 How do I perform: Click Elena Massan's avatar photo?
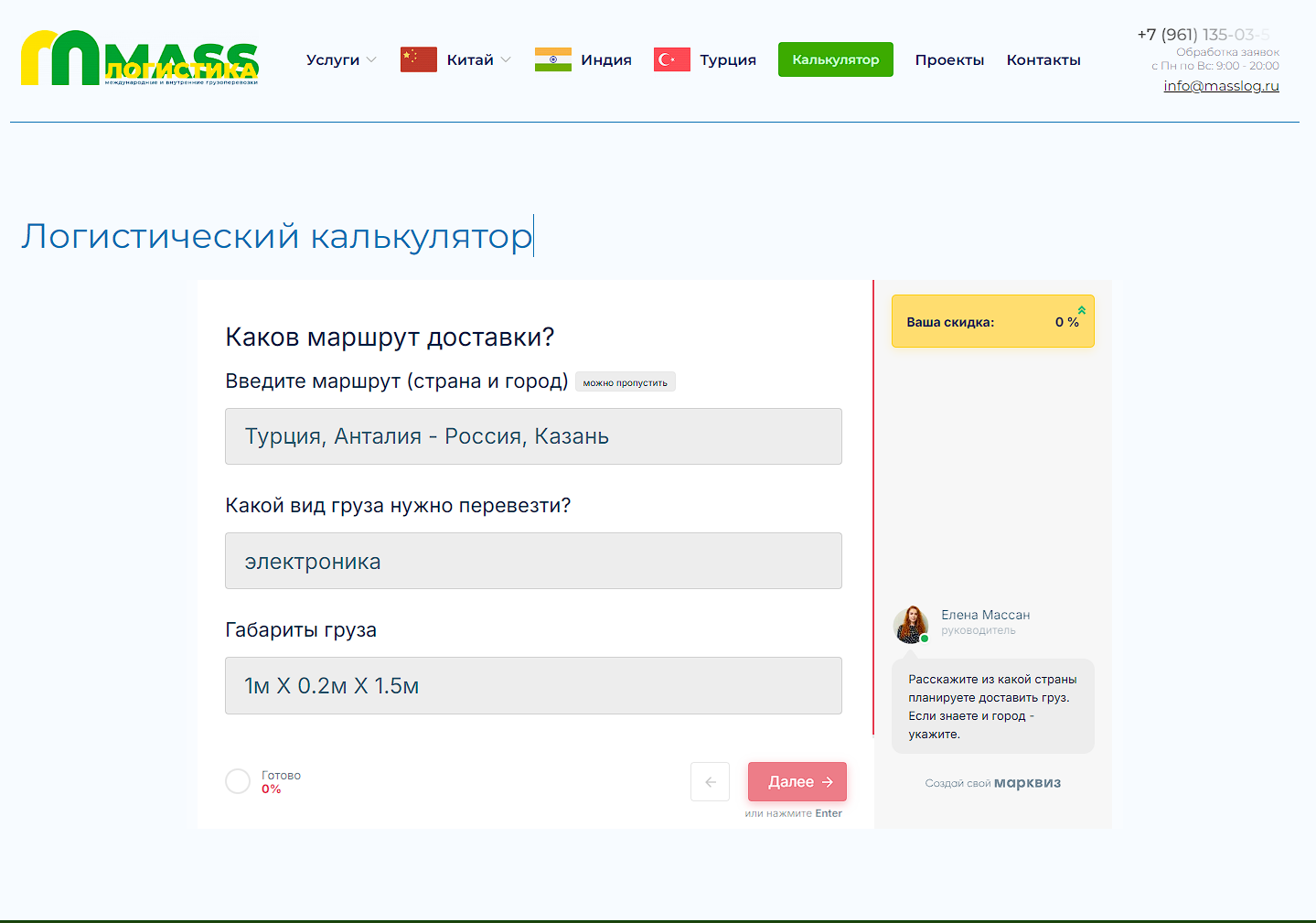[x=911, y=624]
